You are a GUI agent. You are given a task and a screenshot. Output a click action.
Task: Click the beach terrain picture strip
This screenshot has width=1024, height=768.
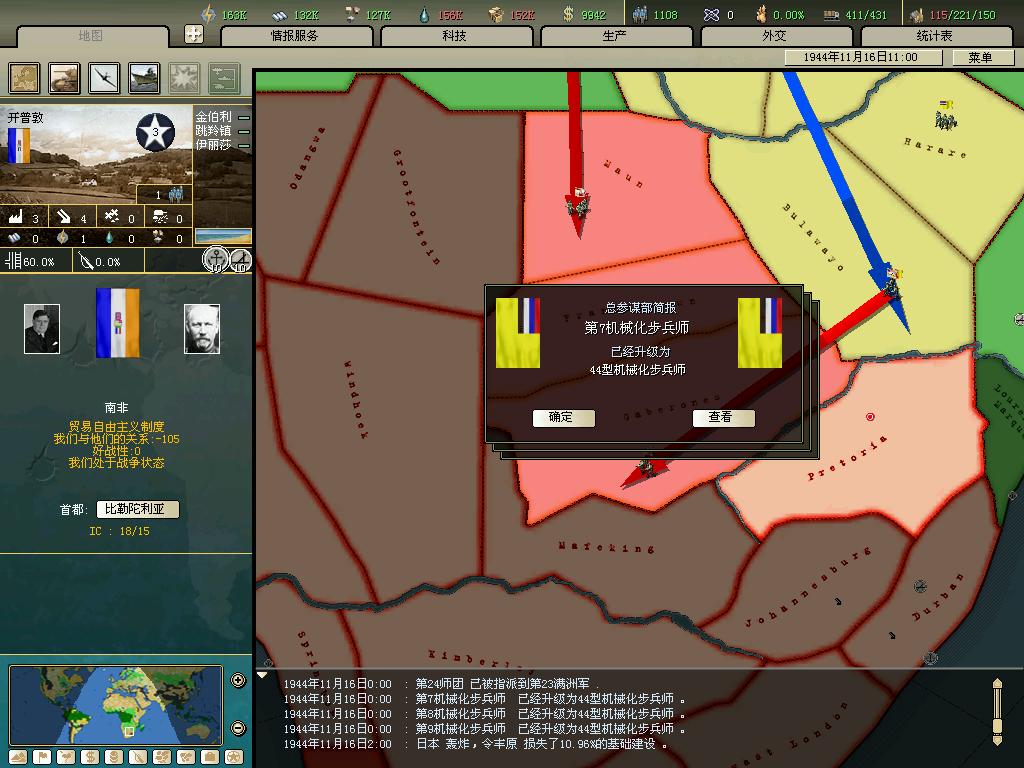pos(223,236)
